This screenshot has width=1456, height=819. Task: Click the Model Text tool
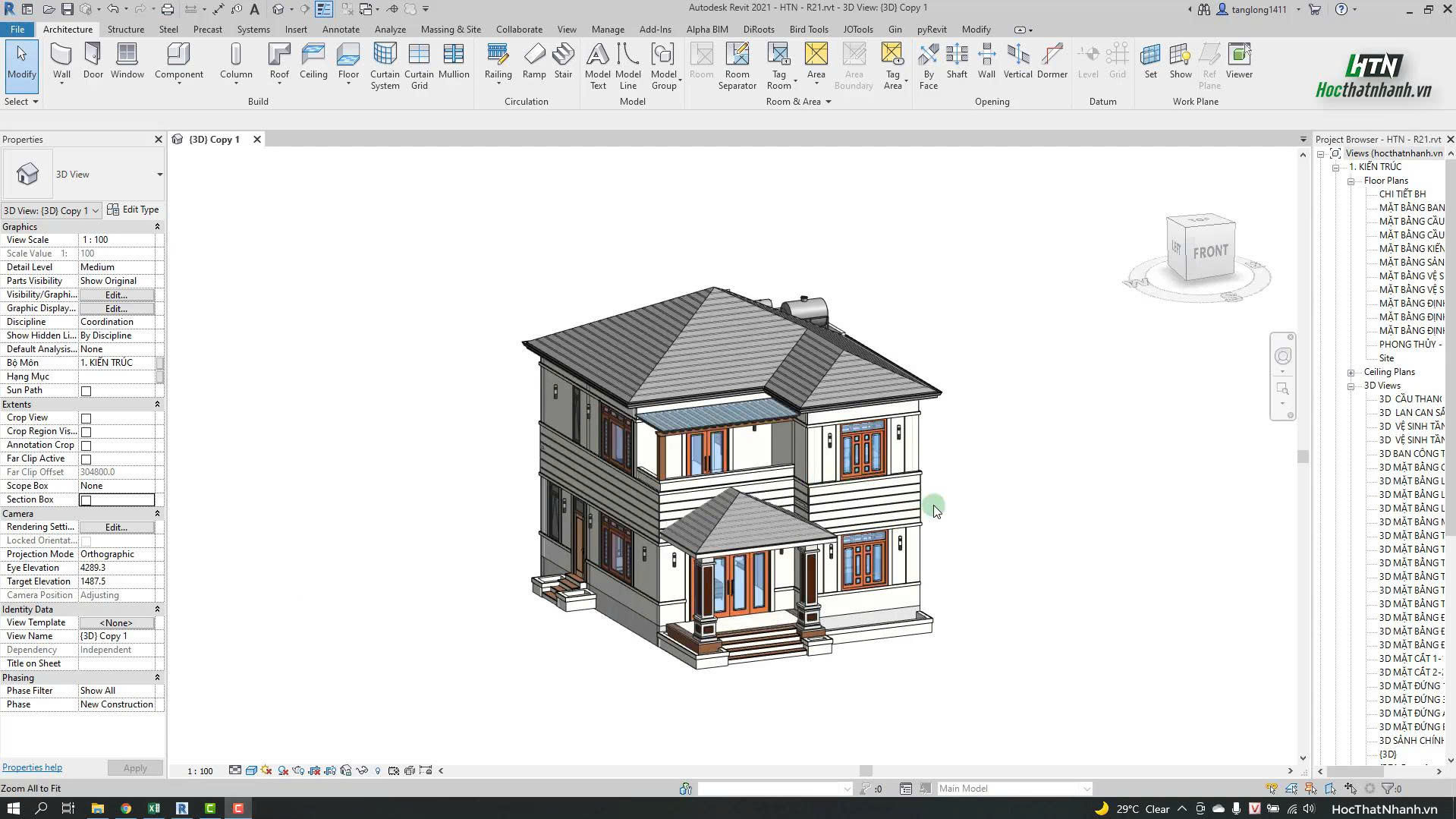[x=598, y=66]
